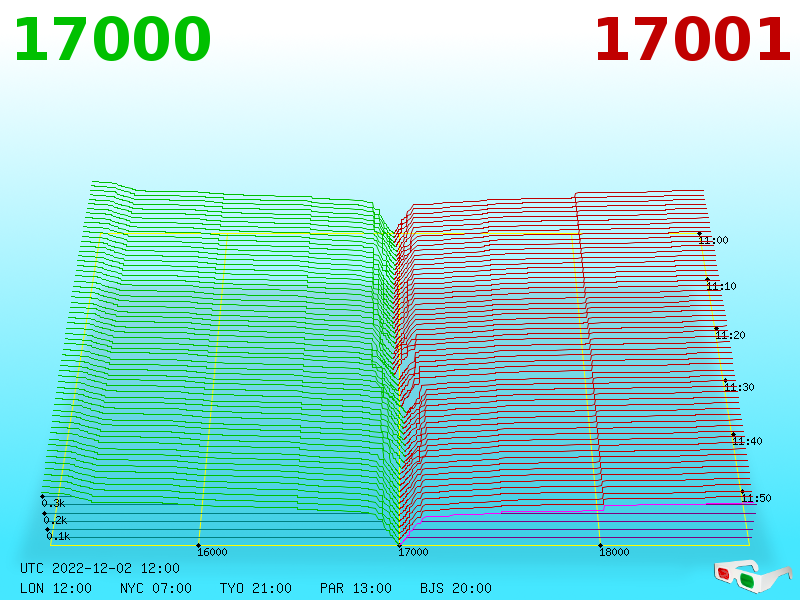Select the 18000 price axis label

(614, 552)
